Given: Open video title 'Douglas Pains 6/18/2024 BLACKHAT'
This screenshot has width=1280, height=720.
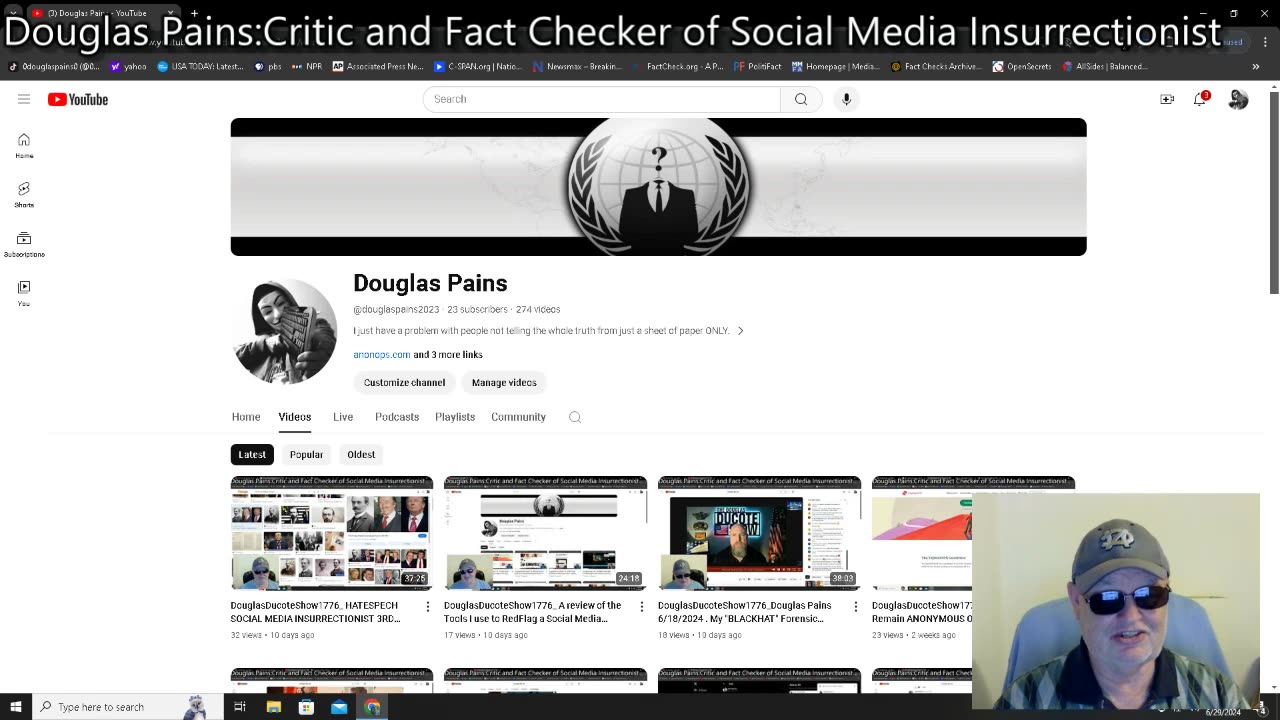Looking at the screenshot, I should coord(745,612).
